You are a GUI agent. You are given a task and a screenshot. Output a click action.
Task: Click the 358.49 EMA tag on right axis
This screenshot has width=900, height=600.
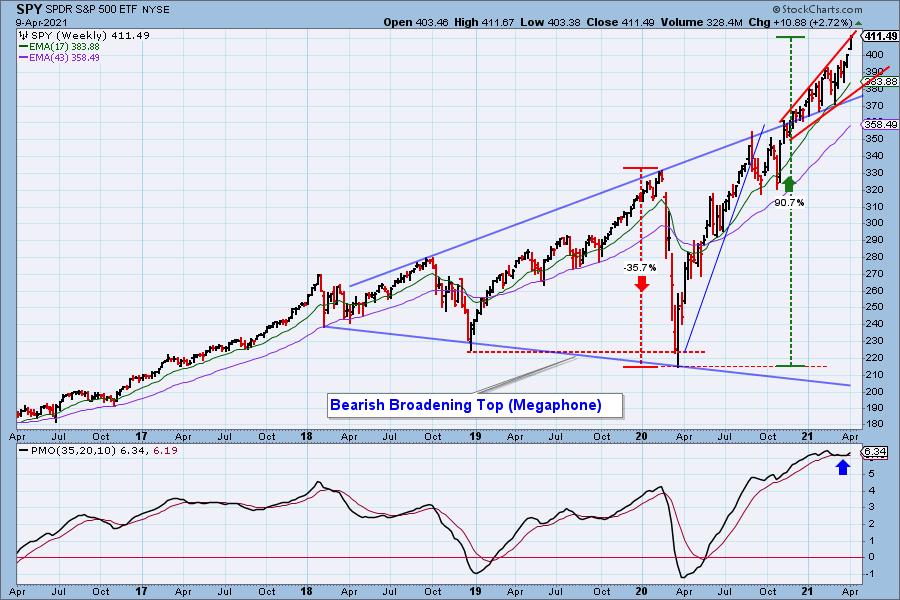click(x=881, y=124)
